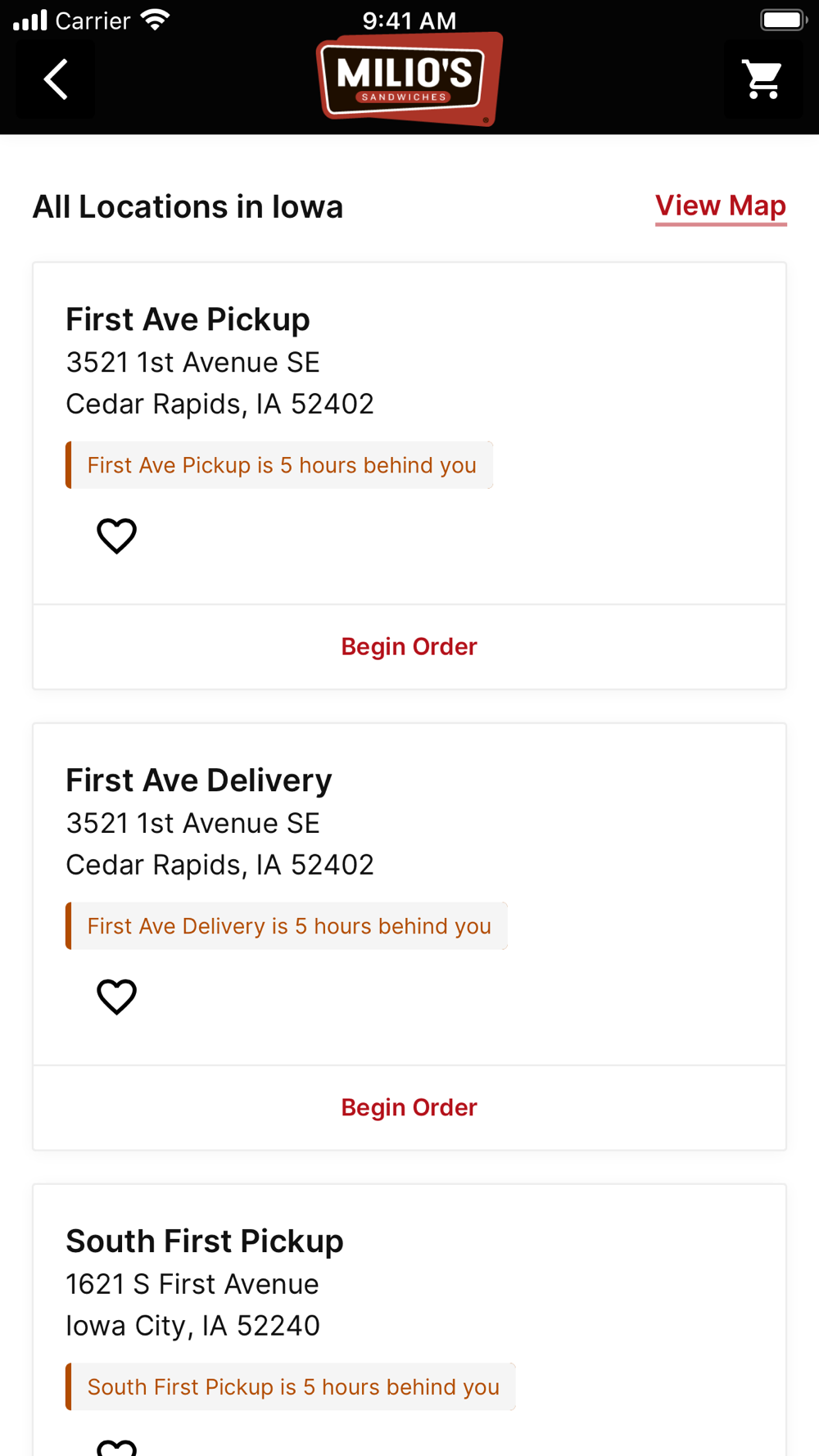This screenshot has height=1456, width=819.
Task: Tap the 1621 S First Avenue address
Action: [192, 1284]
